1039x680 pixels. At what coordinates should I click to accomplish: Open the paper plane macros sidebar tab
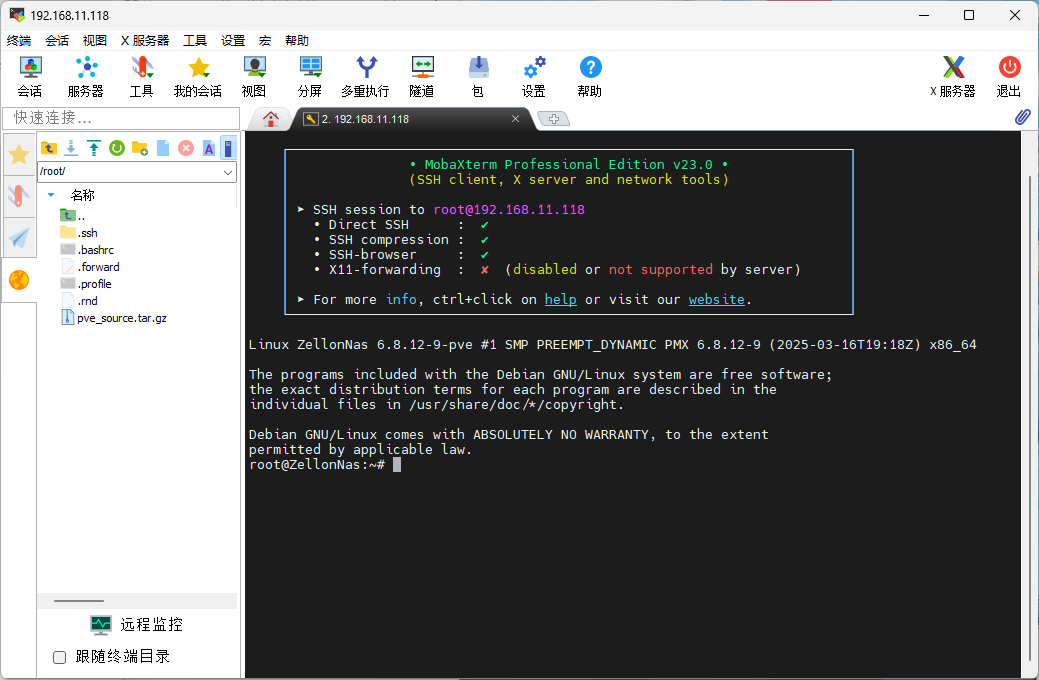click(19, 238)
